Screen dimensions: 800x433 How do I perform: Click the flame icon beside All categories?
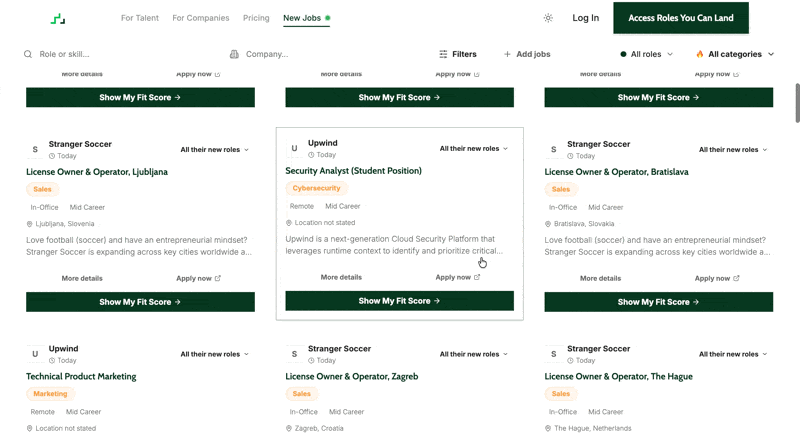[x=699, y=54]
